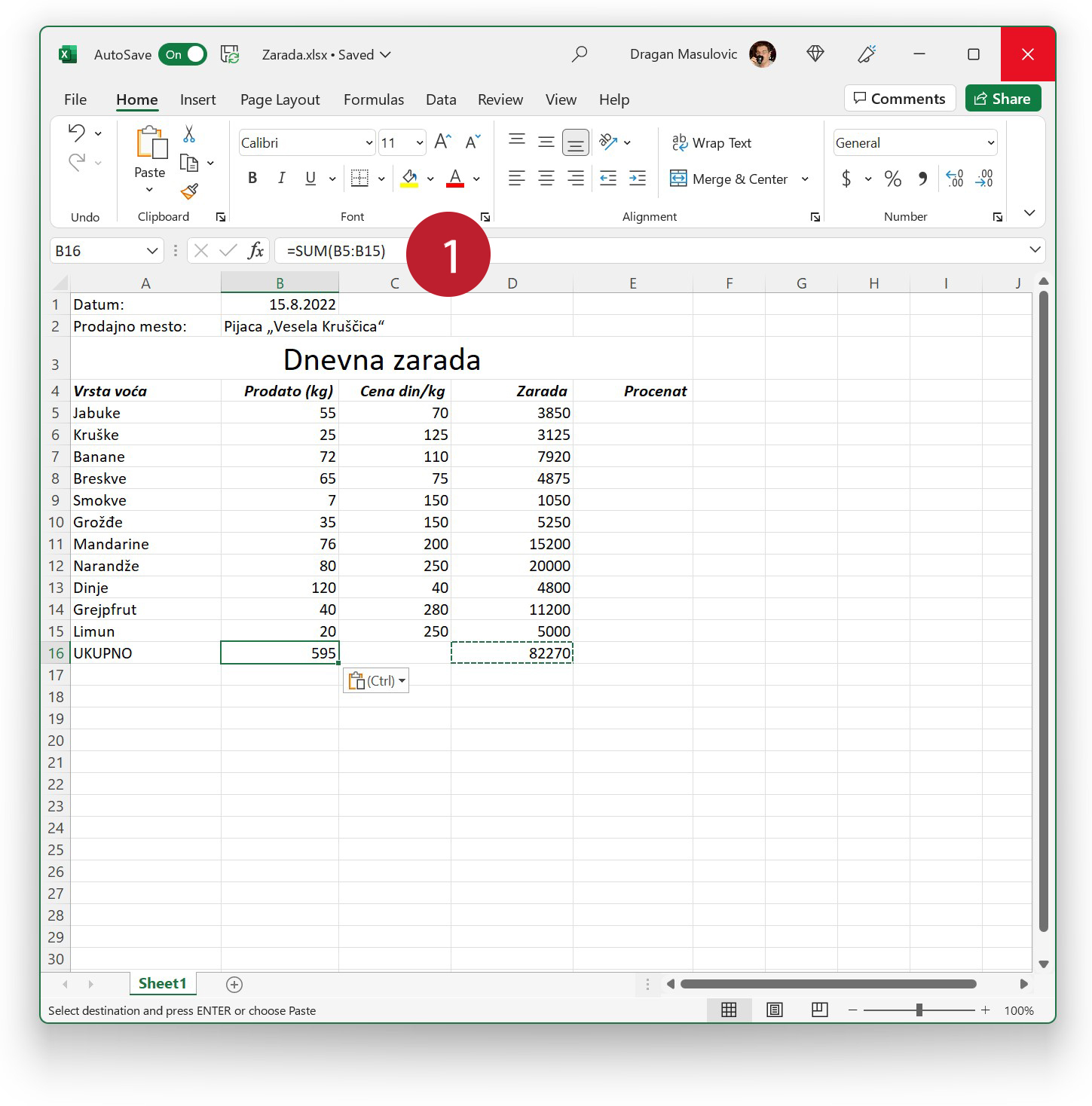Screen dimensions: 1092x1106
Task: Switch to the Insert tab
Action: pos(197,99)
